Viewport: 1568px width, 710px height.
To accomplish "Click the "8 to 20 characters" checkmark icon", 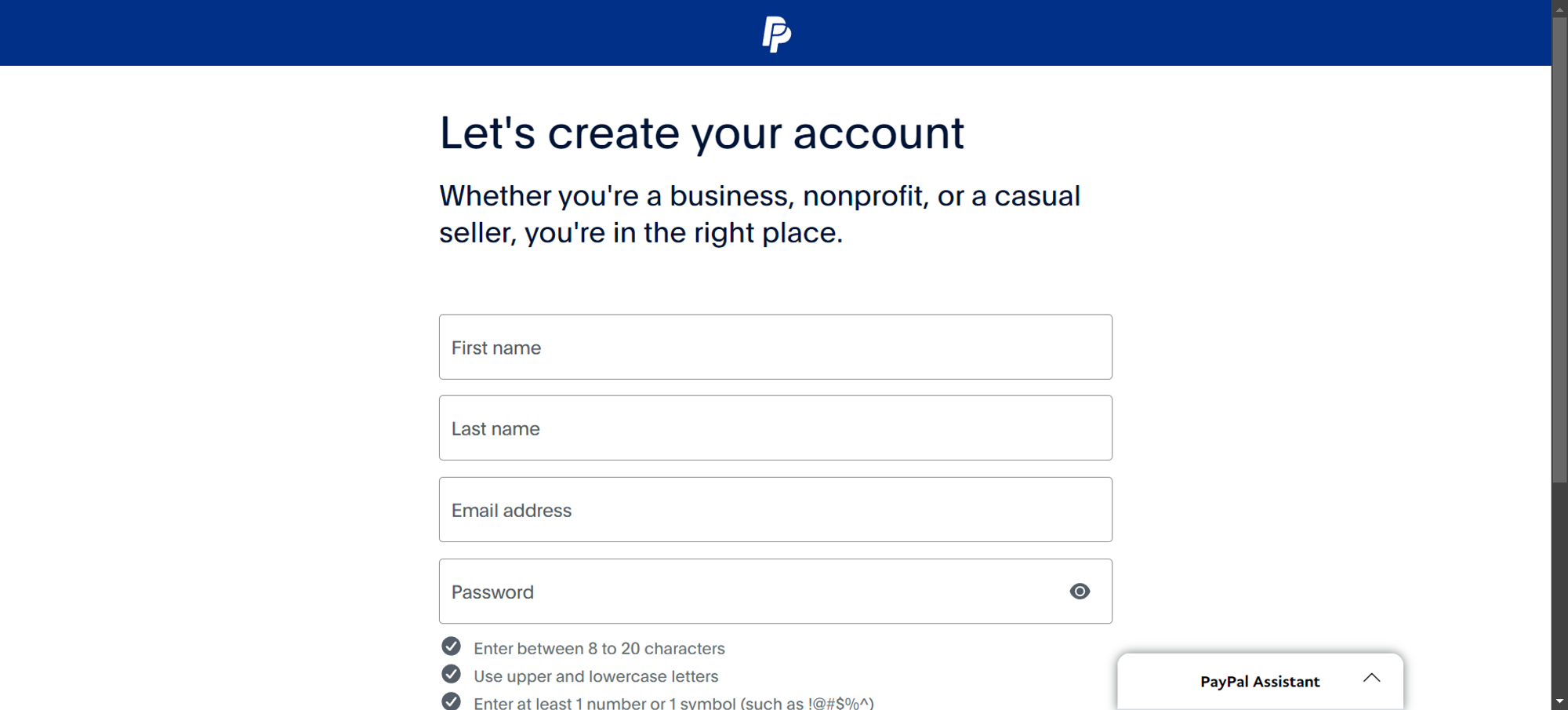I will click(452, 646).
